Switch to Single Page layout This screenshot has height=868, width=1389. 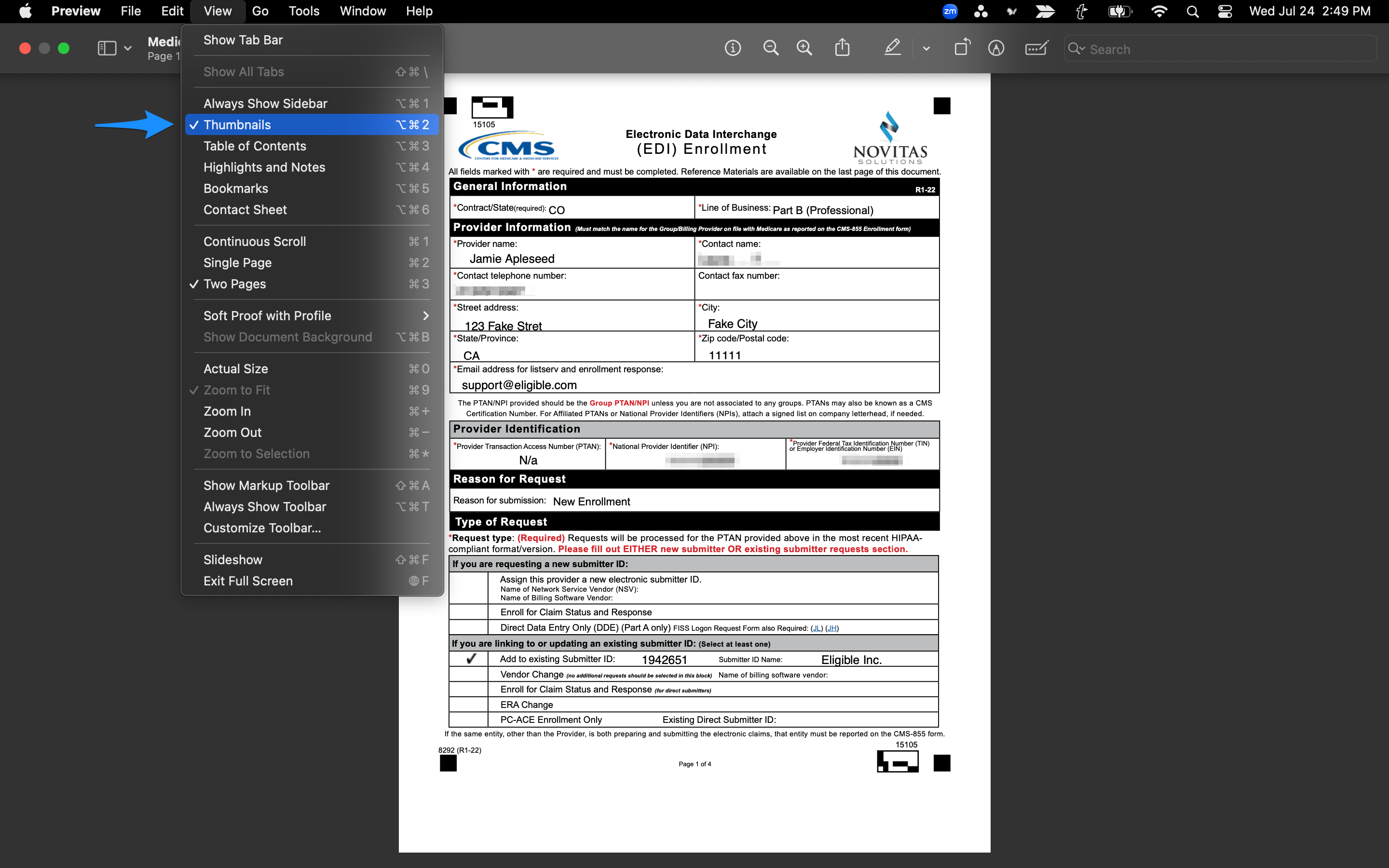tap(312, 262)
